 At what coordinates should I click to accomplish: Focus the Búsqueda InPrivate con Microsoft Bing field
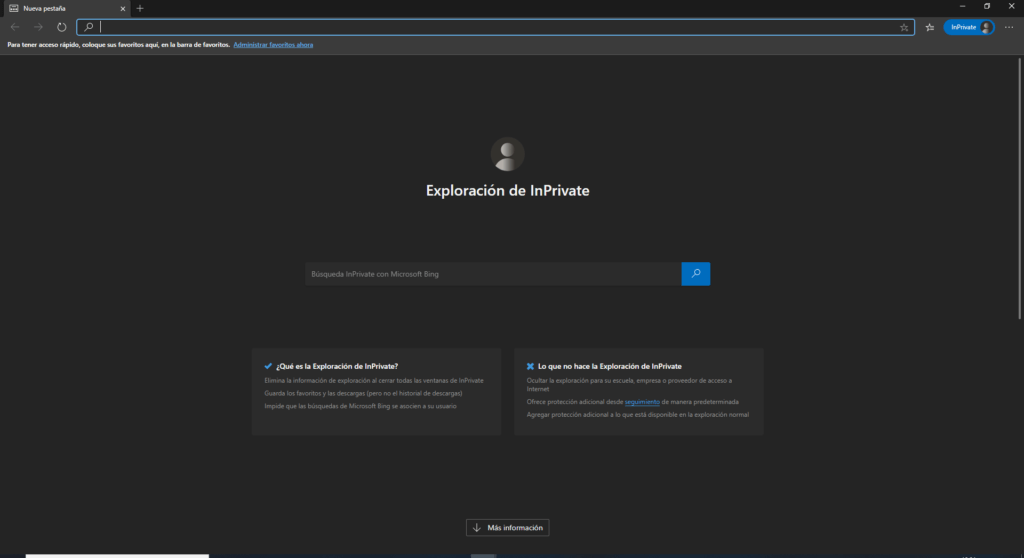coord(493,274)
